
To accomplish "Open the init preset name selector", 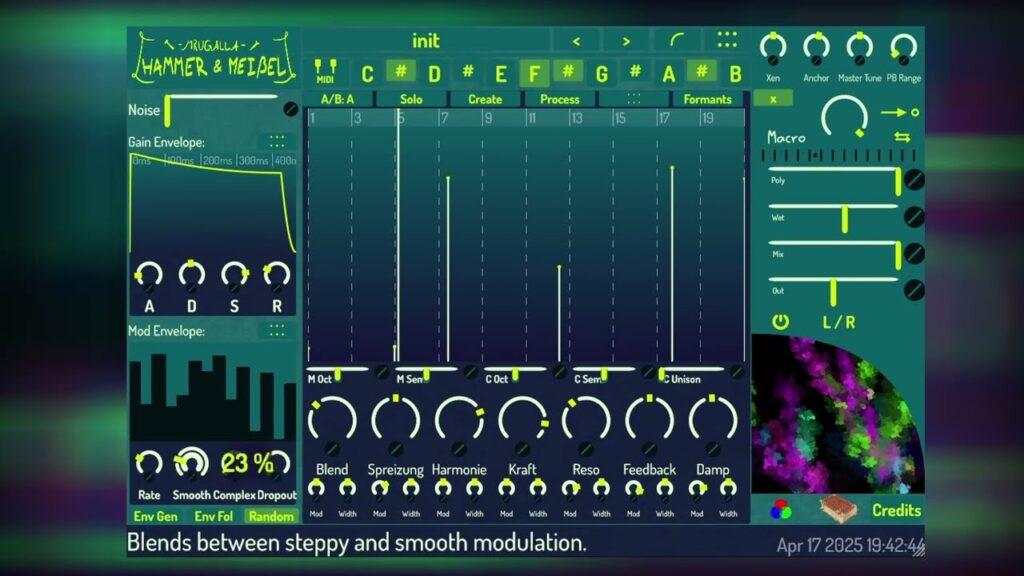I will click(x=426, y=41).
